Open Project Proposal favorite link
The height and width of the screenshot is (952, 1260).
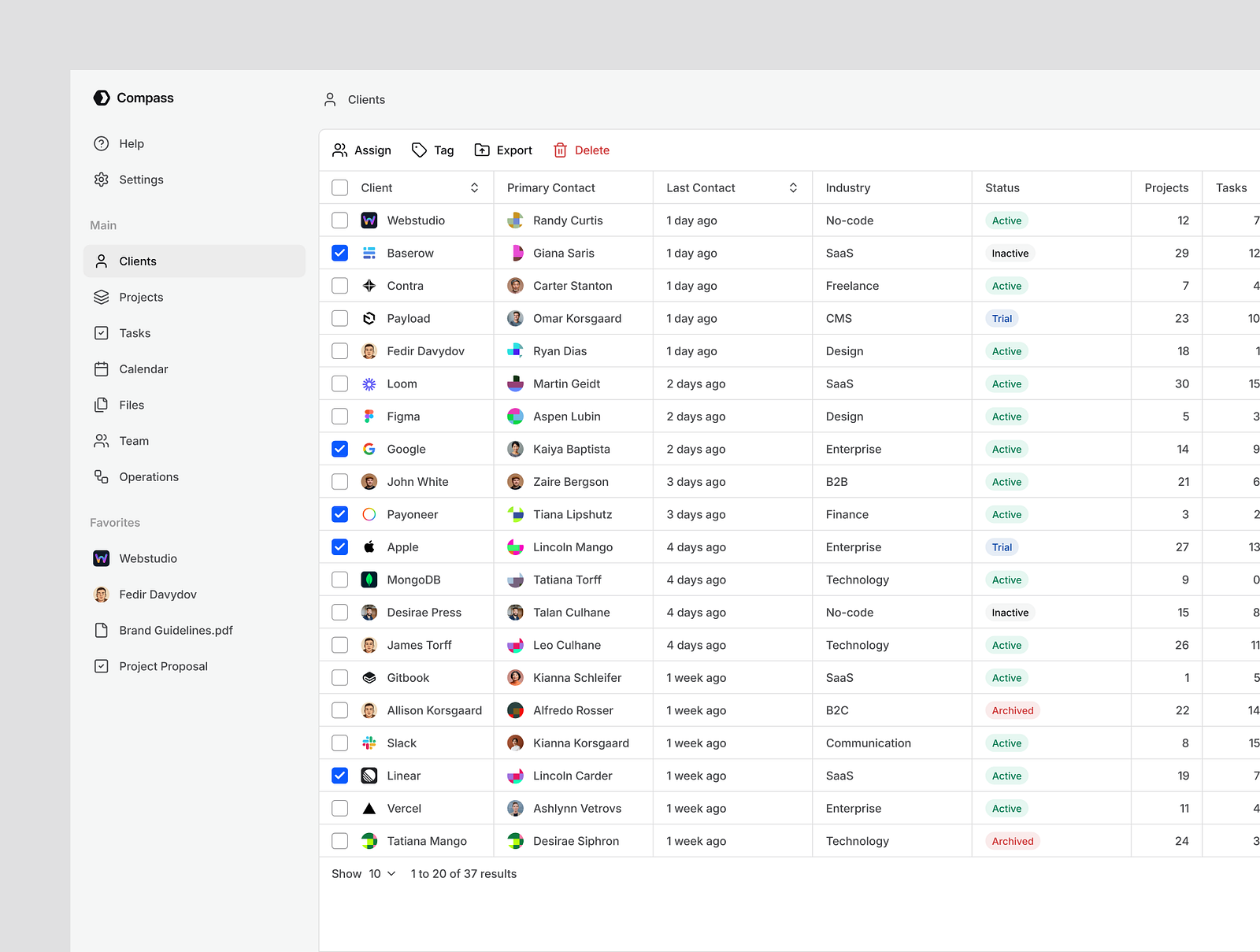click(164, 666)
